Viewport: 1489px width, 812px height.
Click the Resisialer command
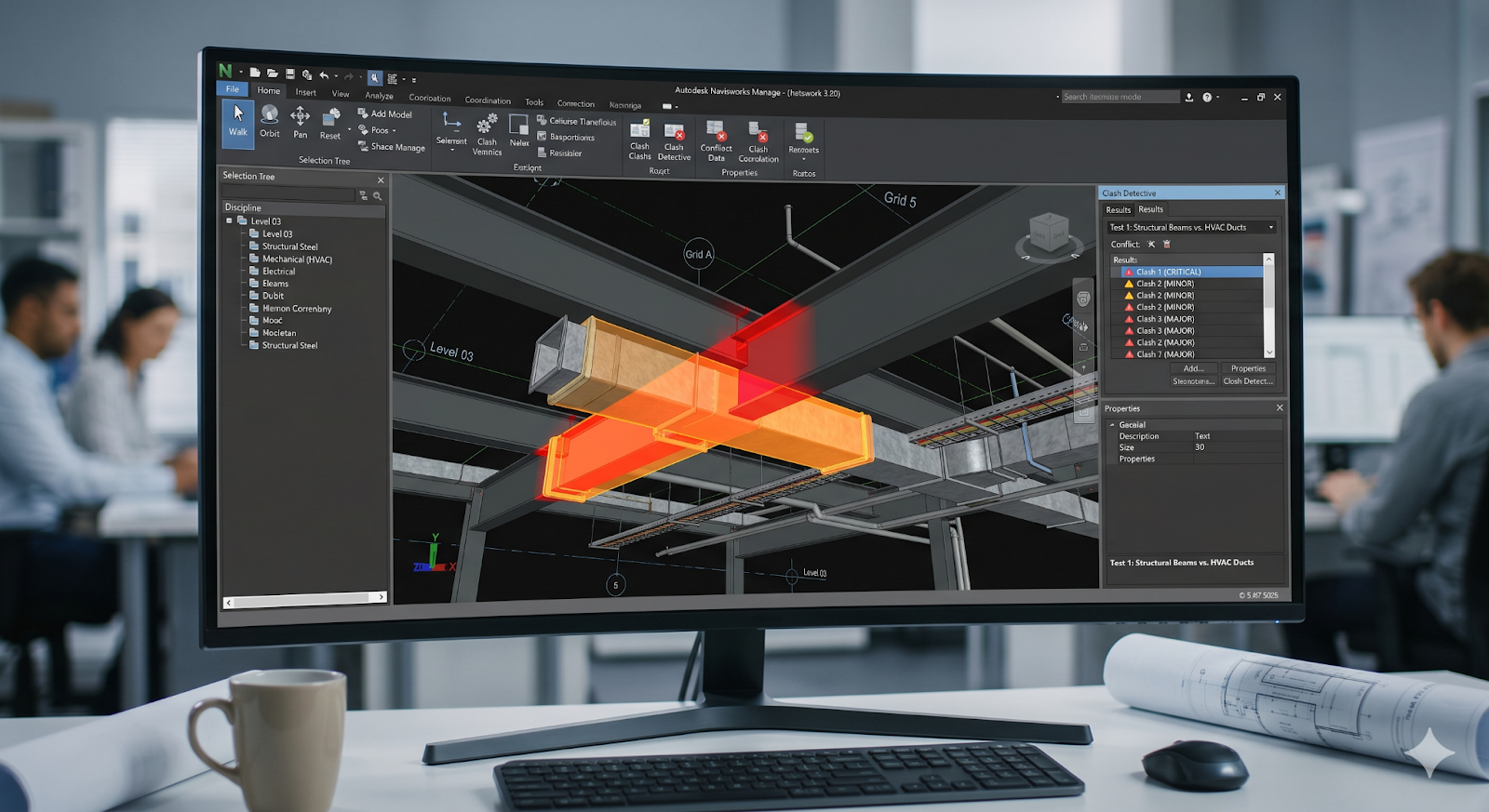pos(559,153)
